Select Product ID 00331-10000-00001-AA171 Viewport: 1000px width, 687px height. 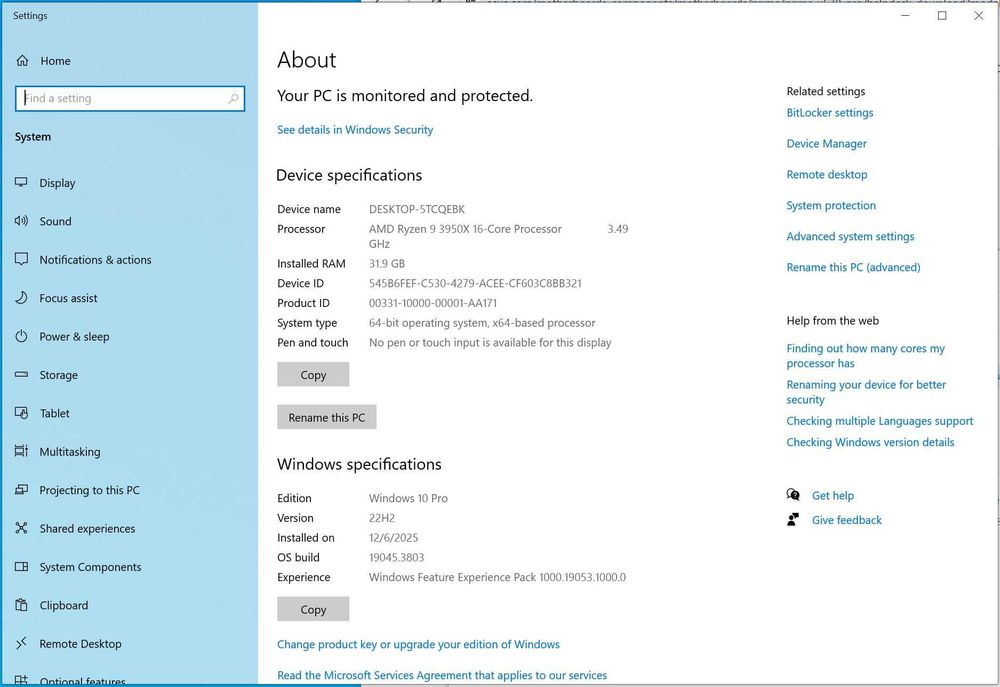(x=432, y=303)
